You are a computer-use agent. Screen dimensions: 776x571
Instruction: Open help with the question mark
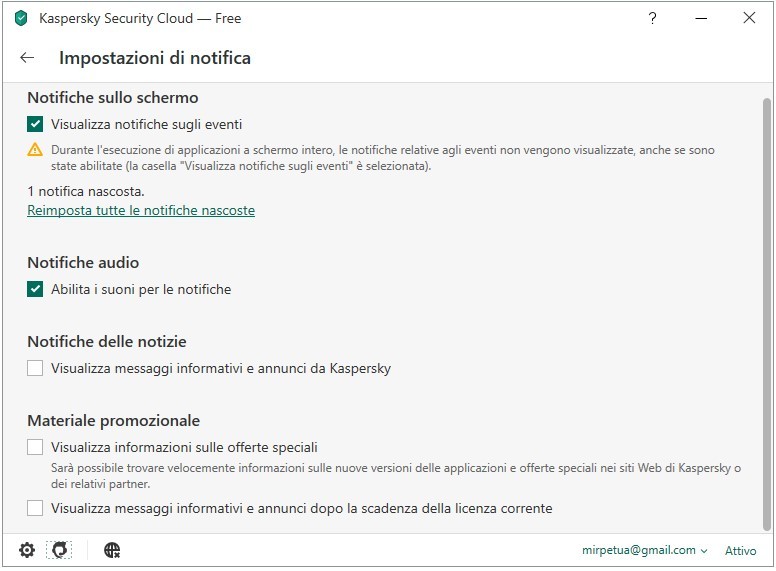(653, 18)
